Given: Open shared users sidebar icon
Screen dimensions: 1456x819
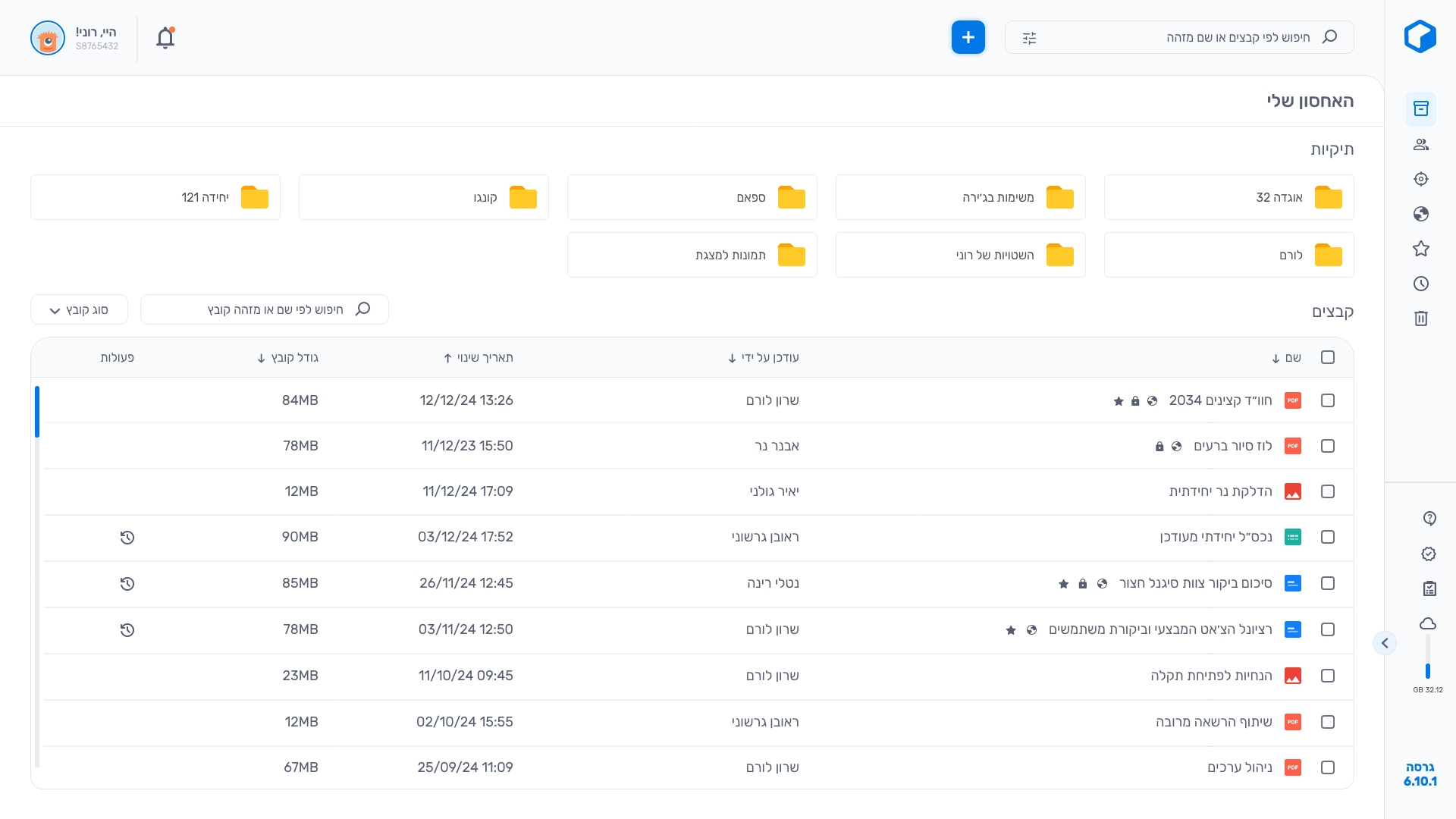Looking at the screenshot, I should click(x=1421, y=144).
